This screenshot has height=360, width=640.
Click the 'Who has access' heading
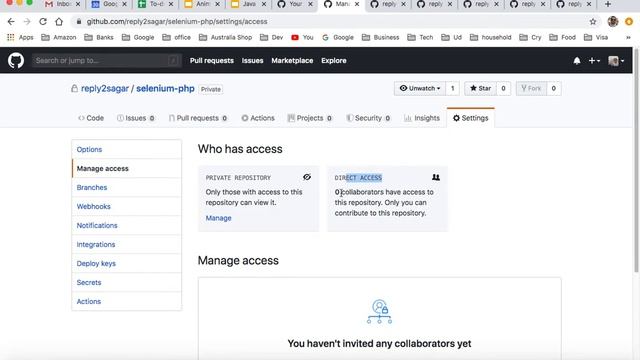(x=240, y=149)
